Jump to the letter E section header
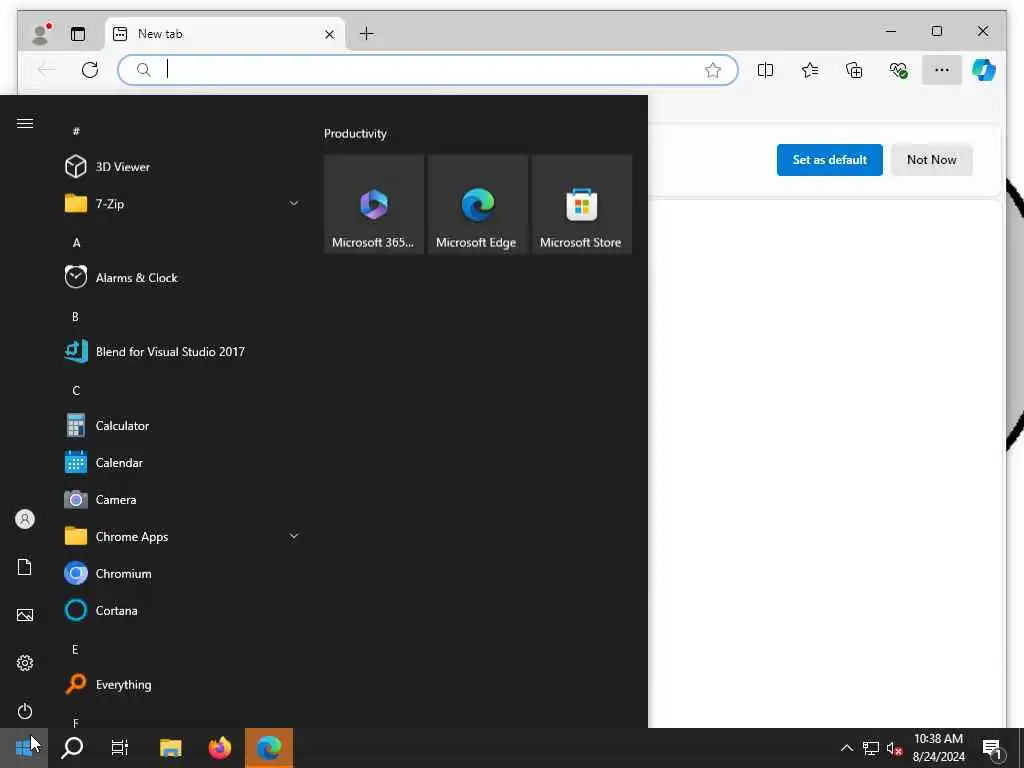Image resolution: width=1024 pixels, height=768 pixels. (x=75, y=649)
